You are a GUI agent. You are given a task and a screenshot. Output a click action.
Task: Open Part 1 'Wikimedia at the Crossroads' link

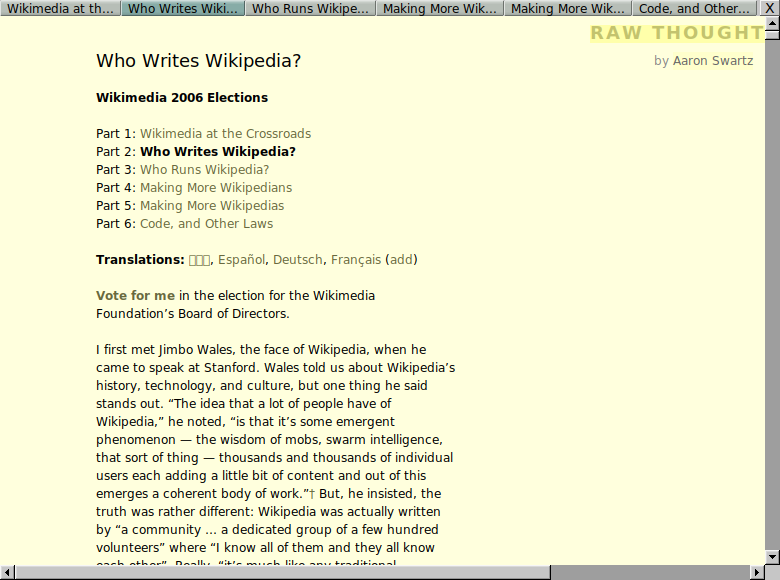225,134
